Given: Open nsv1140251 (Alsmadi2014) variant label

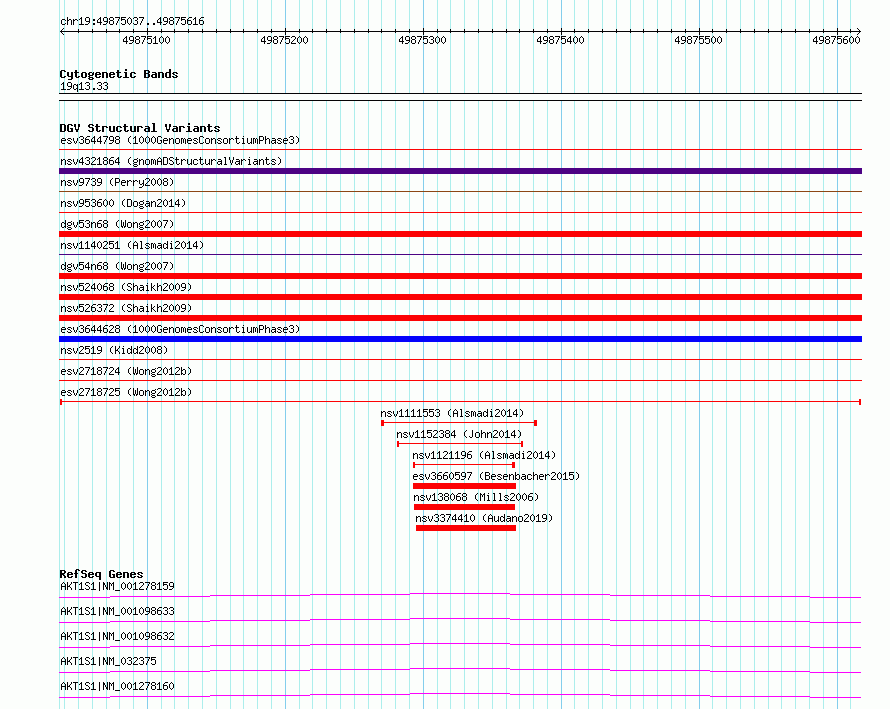Looking at the screenshot, I should (132, 245).
